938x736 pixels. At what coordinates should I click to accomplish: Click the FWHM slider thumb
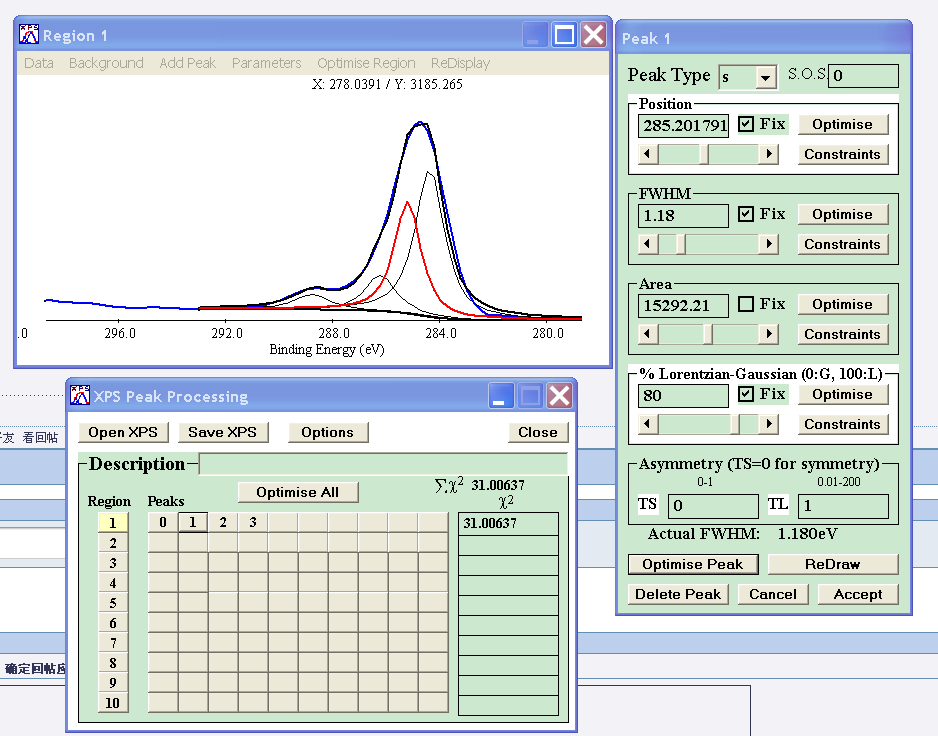pyautogui.click(x=681, y=244)
